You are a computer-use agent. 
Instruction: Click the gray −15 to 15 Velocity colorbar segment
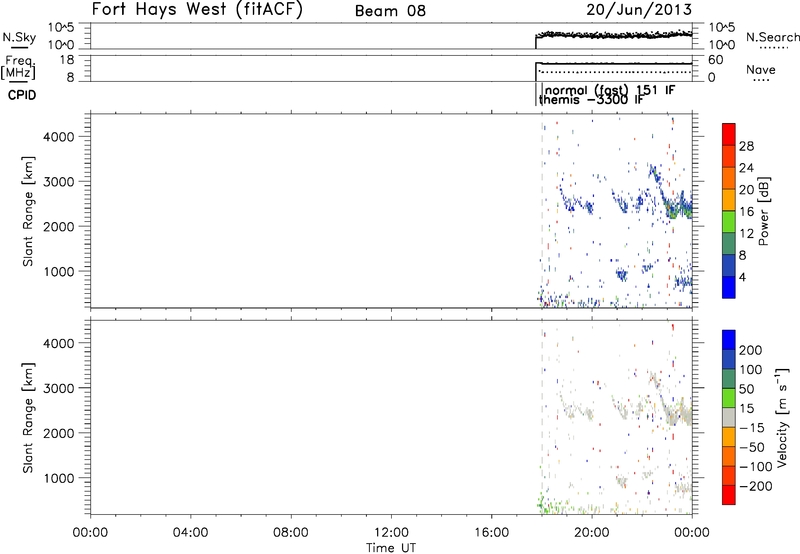(729, 418)
